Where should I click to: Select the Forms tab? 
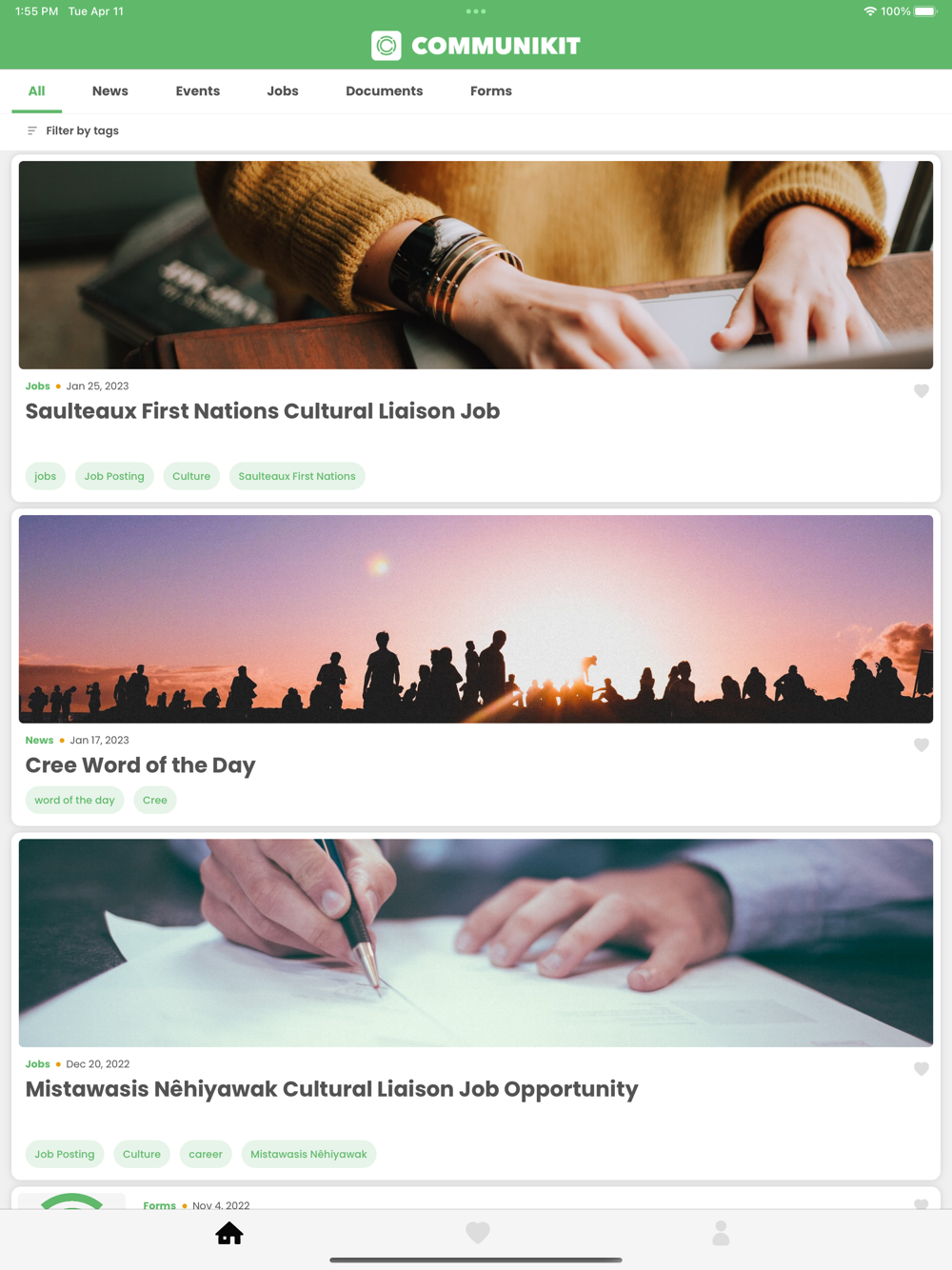coord(491,91)
